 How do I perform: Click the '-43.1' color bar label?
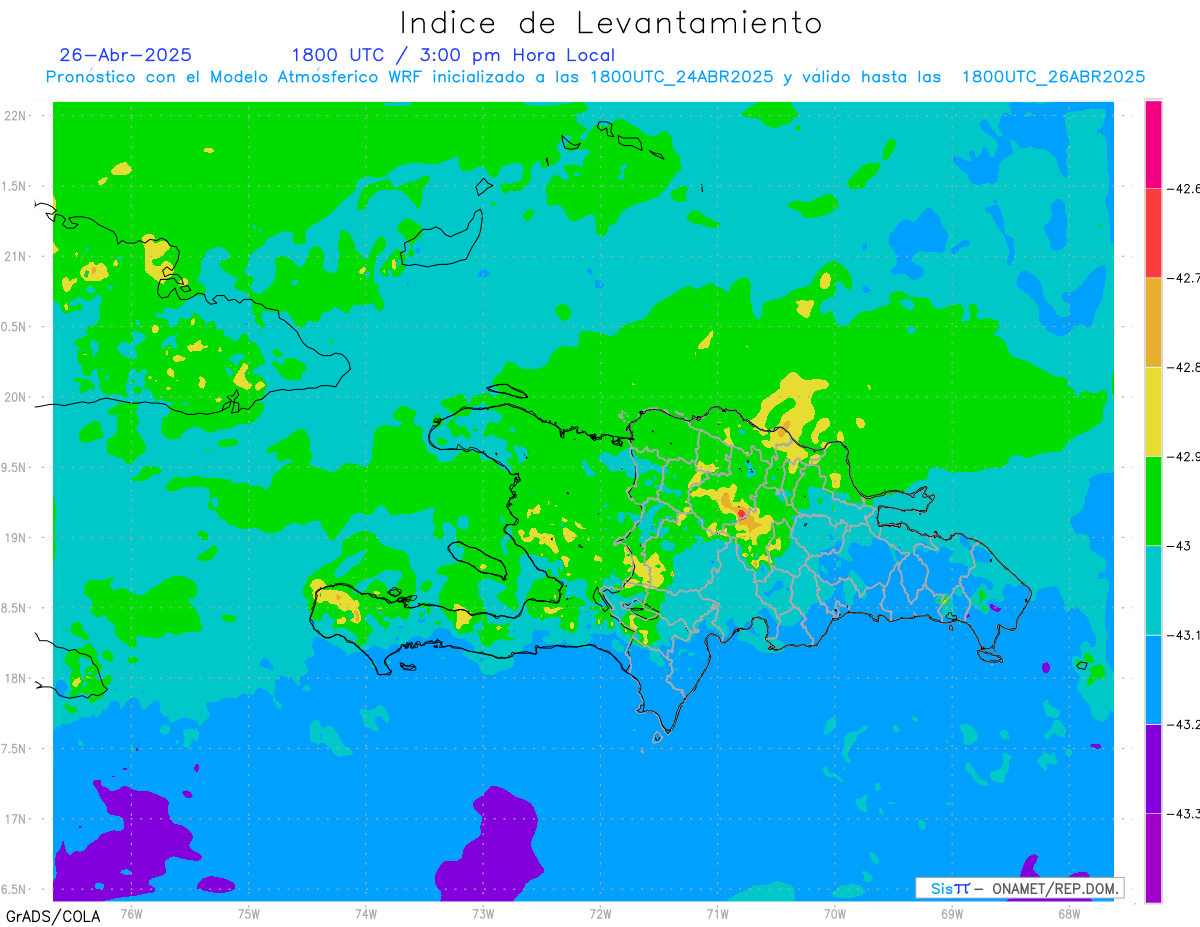pos(1182,635)
